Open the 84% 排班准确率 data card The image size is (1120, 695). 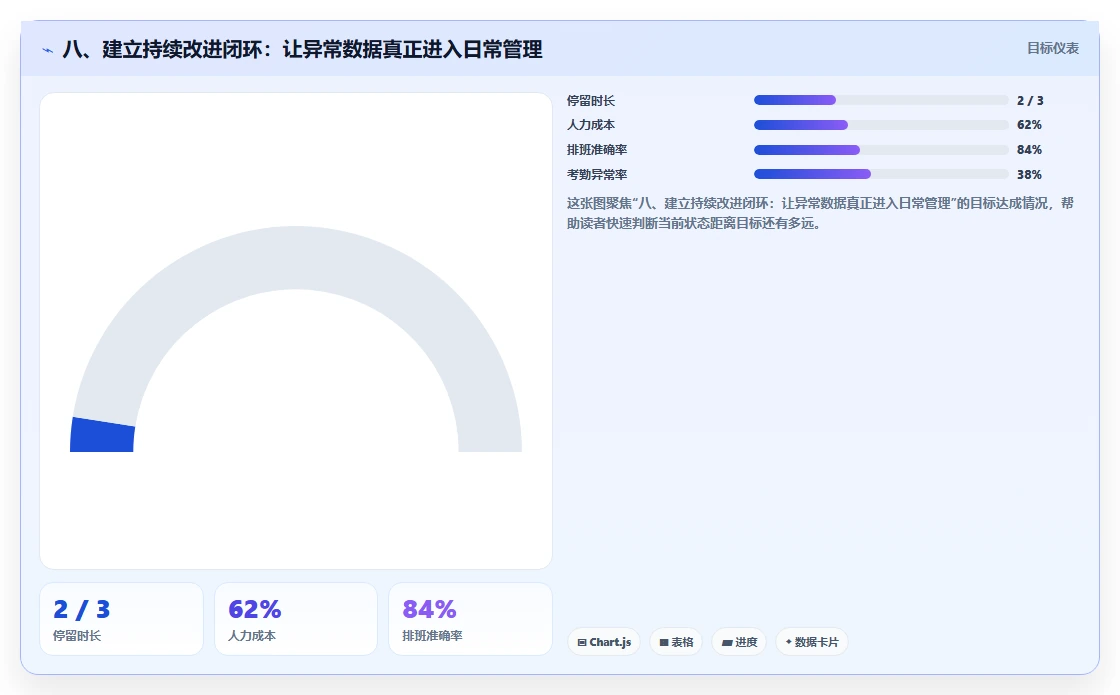pyautogui.click(x=470, y=619)
